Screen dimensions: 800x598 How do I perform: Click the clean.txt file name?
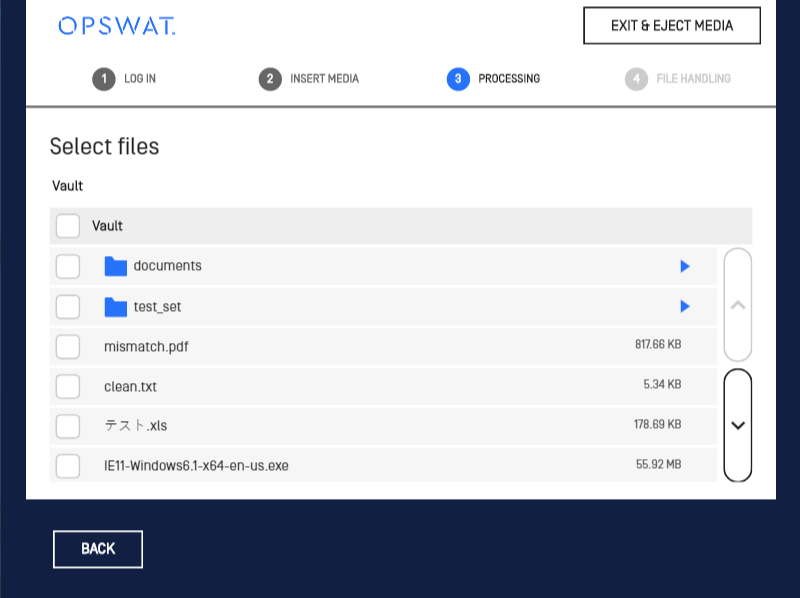tap(131, 387)
